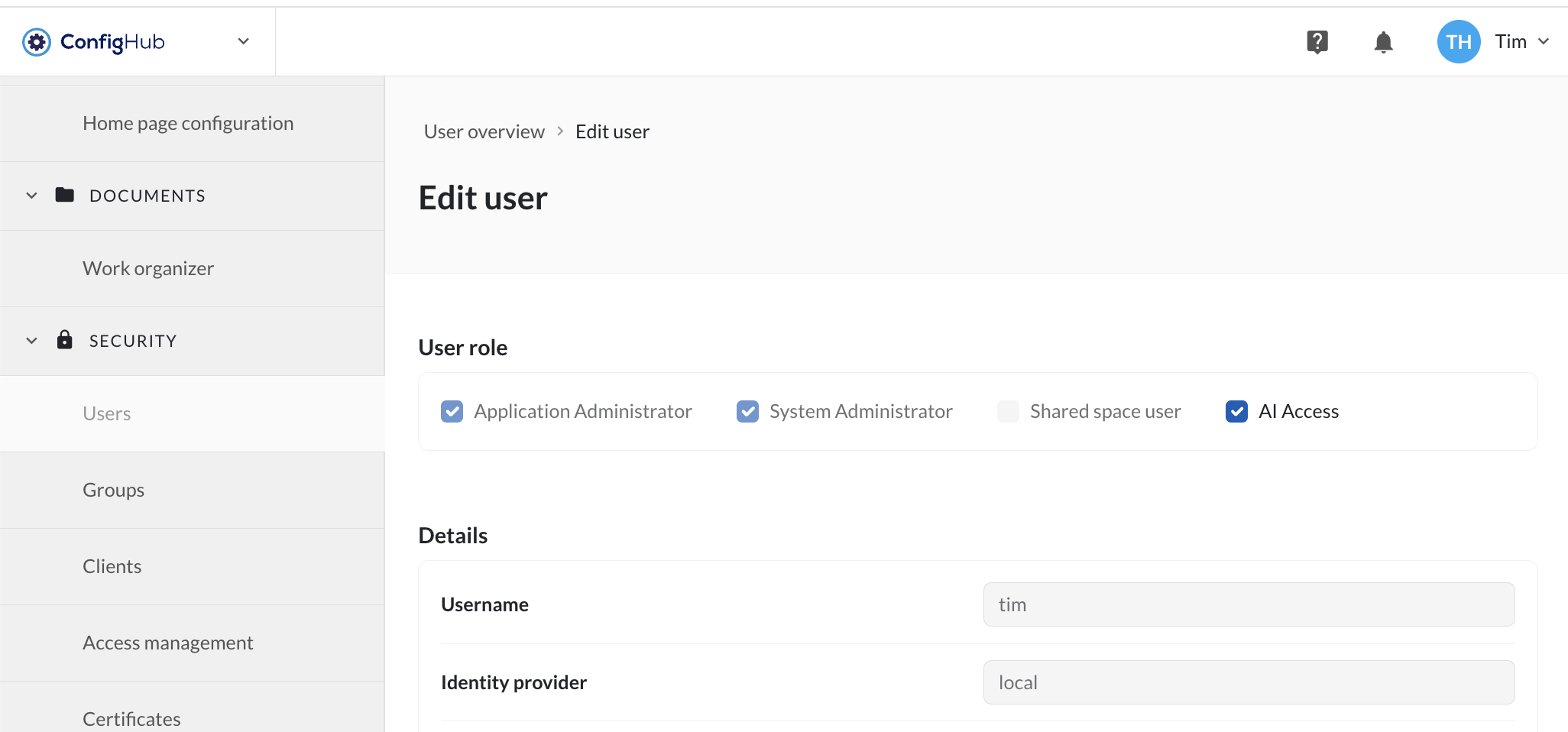Image resolution: width=1568 pixels, height=732 pixels.
Task: Go back to User overview breadcrumb
Action: coord(484,131)
